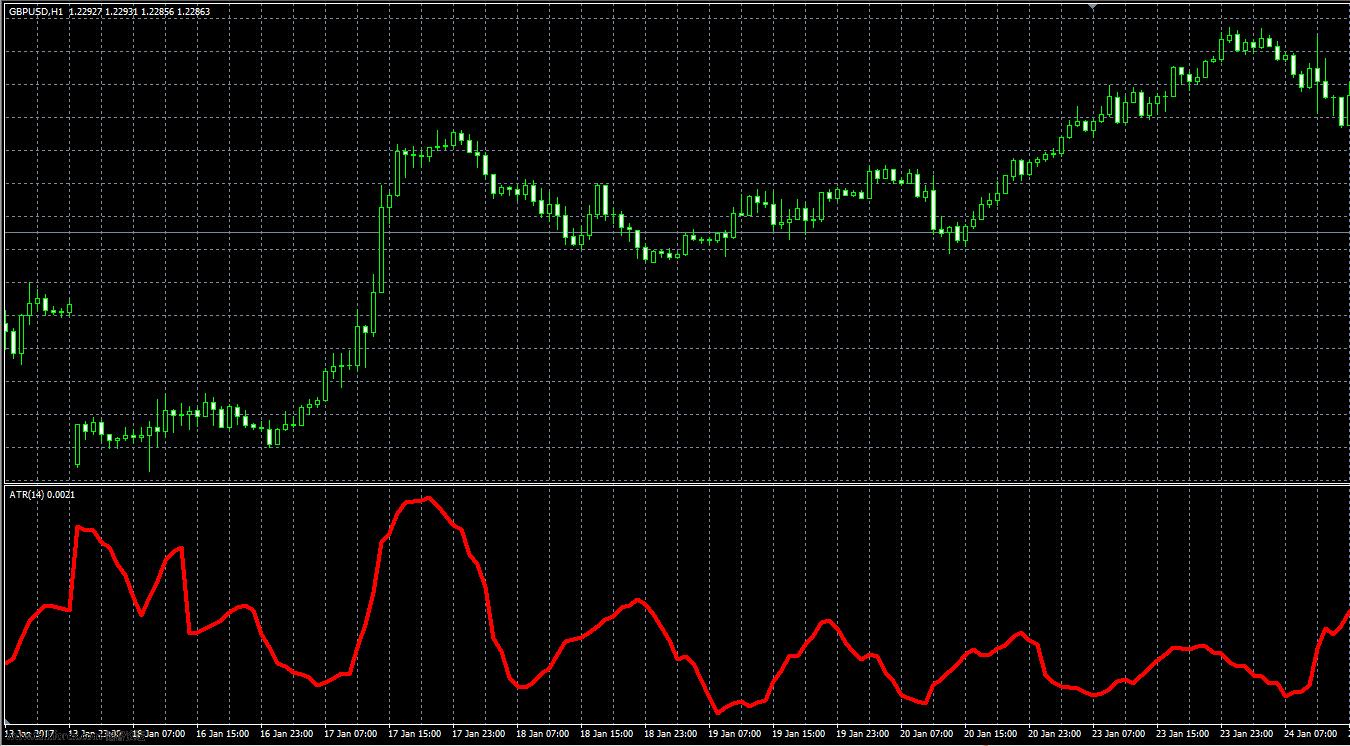1350x746 pixels.
Task: Select the gray horizontal price level line
Action: 675,233
